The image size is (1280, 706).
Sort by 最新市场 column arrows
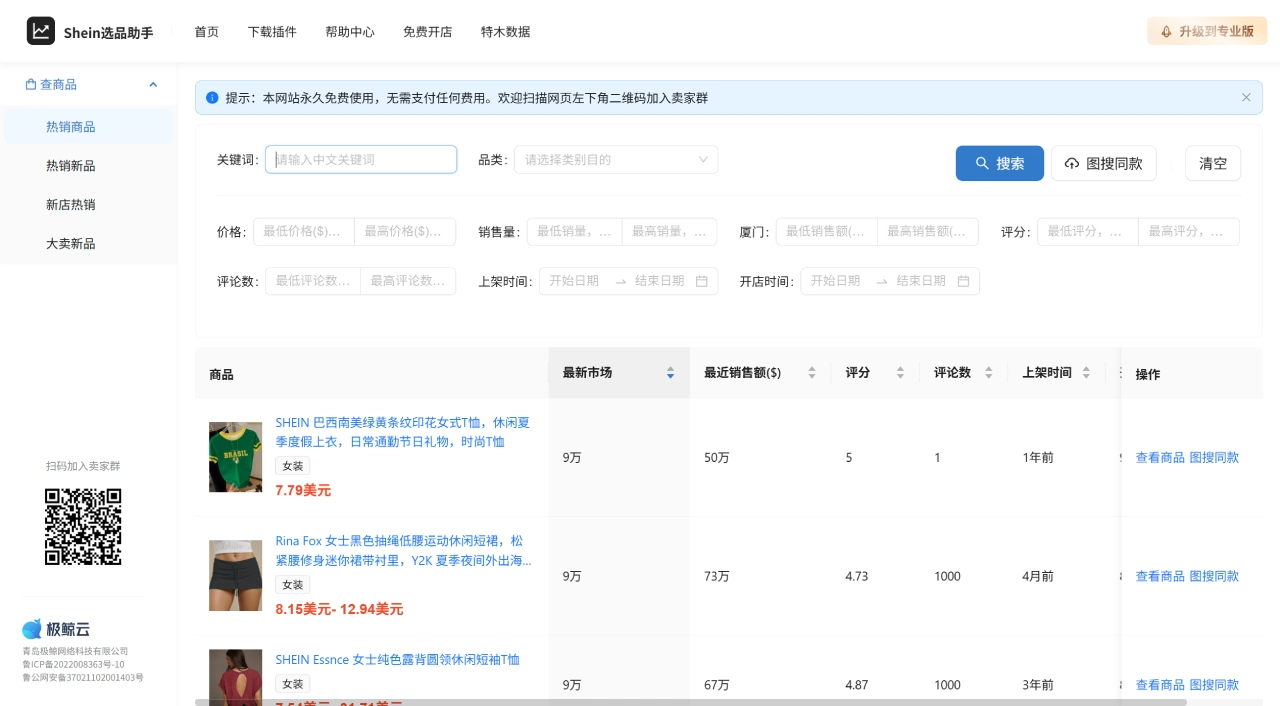click(x=670, y=373)
